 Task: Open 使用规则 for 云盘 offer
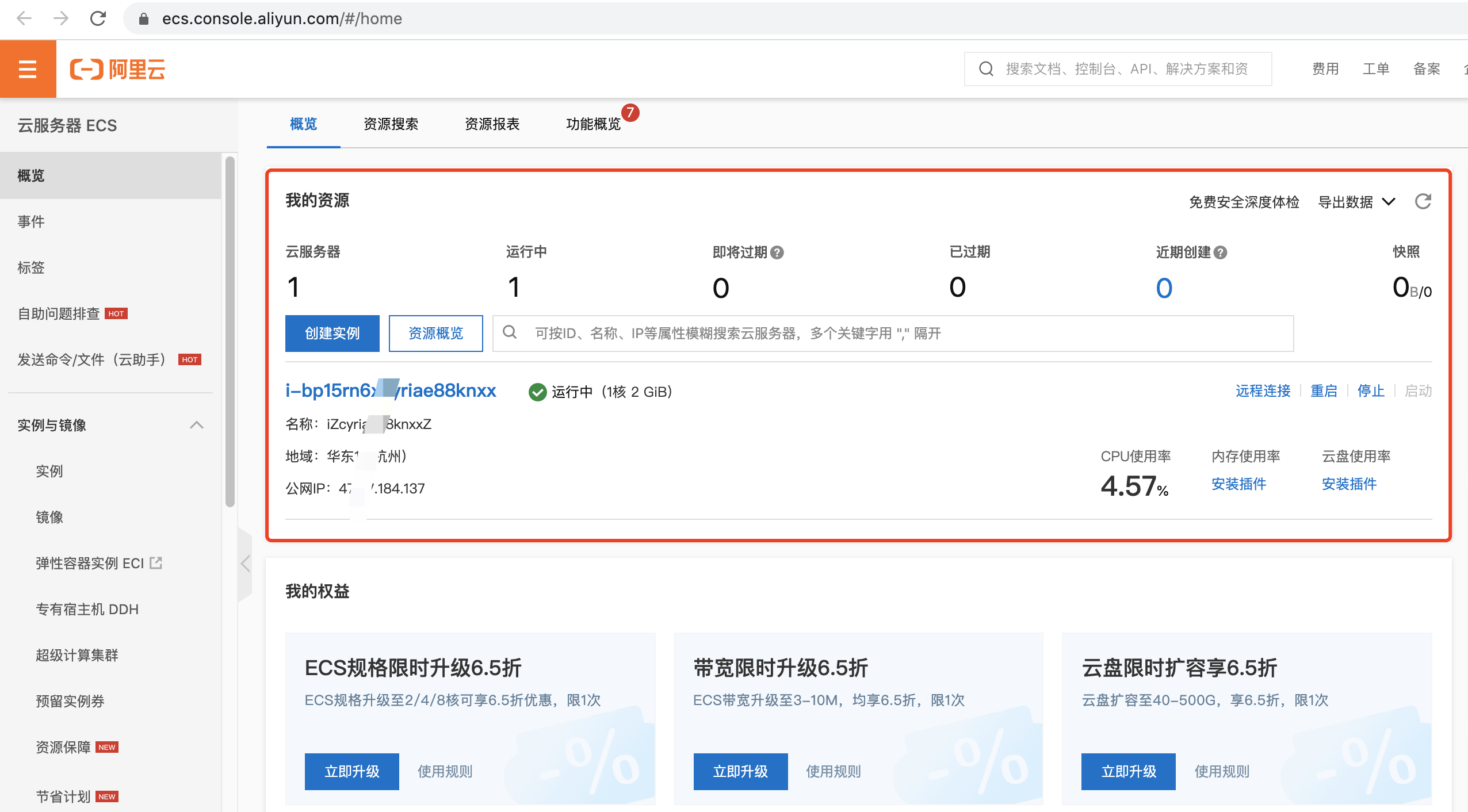point(1222,771)
